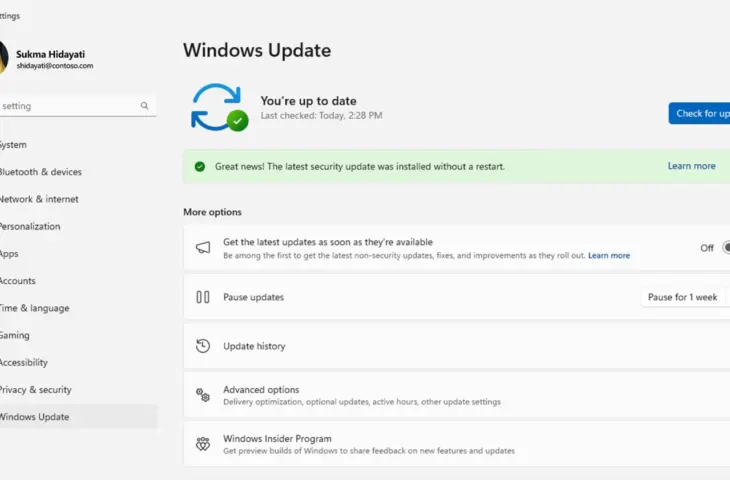Click Learn more under latest updates description
730x480 pixels.
coord(609,256)
